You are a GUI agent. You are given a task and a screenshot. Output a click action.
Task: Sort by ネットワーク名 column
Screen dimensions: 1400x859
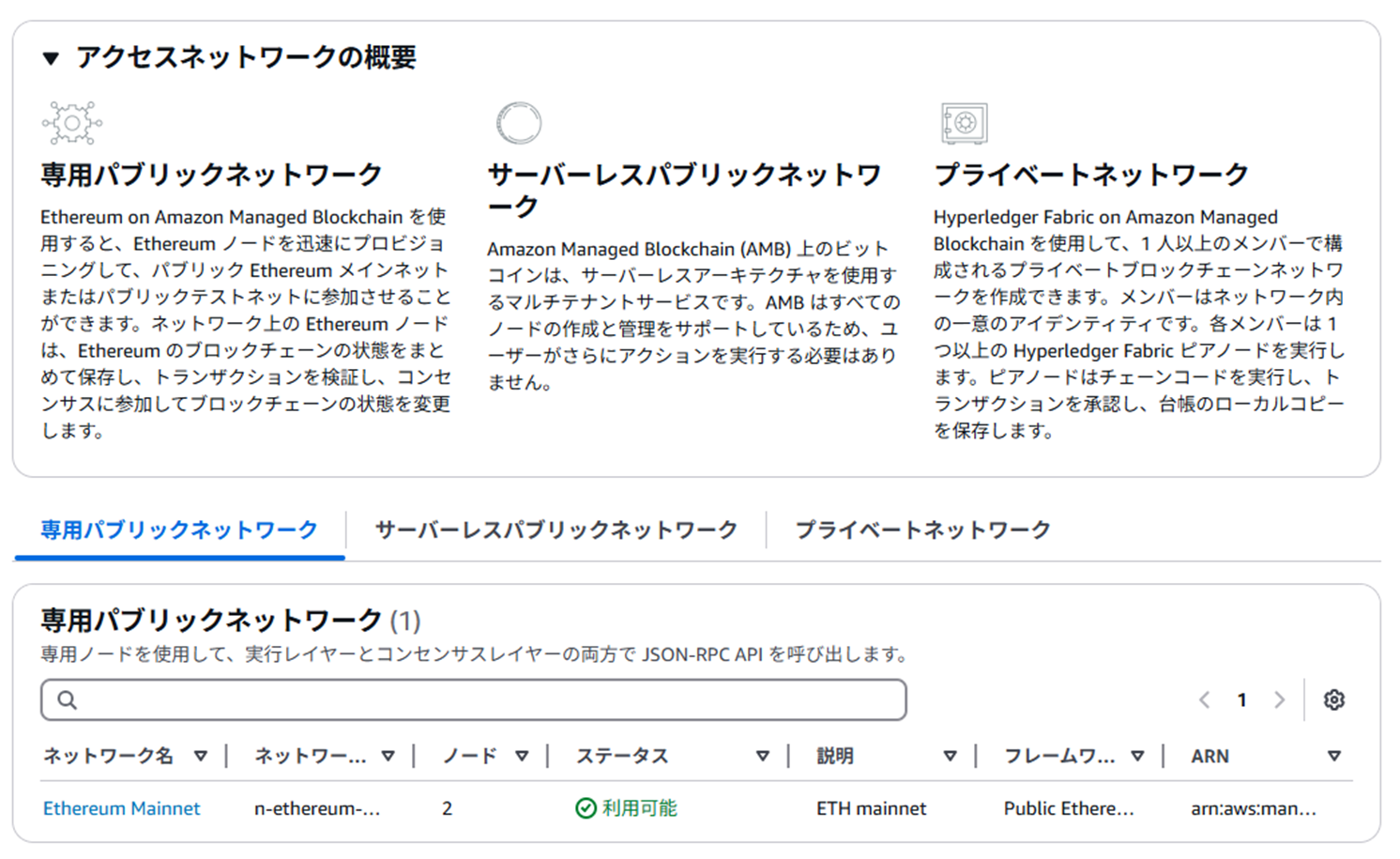[200, 757]
